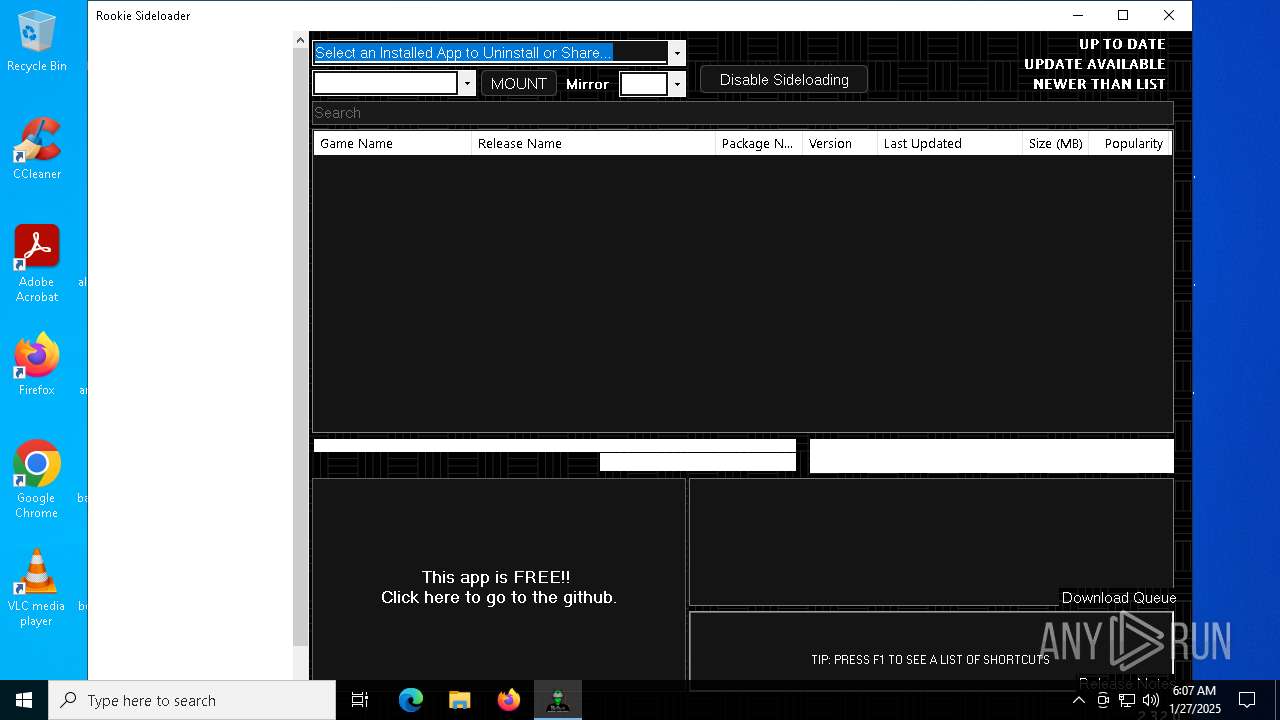Image resolution: width=1280 pixels, height=720 pixels.
Task: Launch Google Chrome from desktop
Action: (x=36, y=479)
